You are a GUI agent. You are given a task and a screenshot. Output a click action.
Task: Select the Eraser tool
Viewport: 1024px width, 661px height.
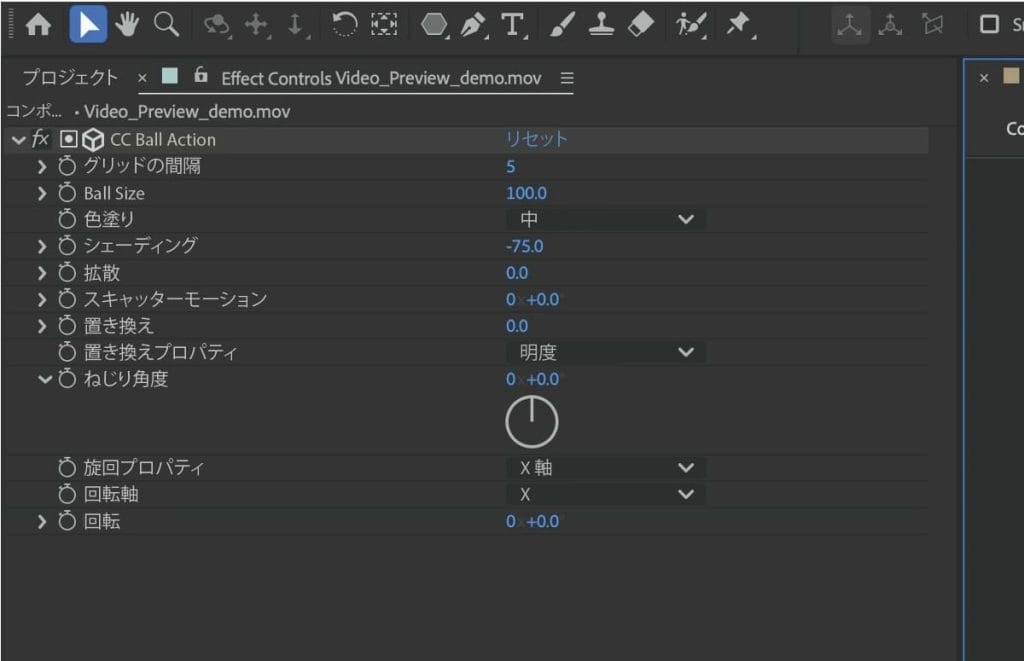(x=640, y=25)
